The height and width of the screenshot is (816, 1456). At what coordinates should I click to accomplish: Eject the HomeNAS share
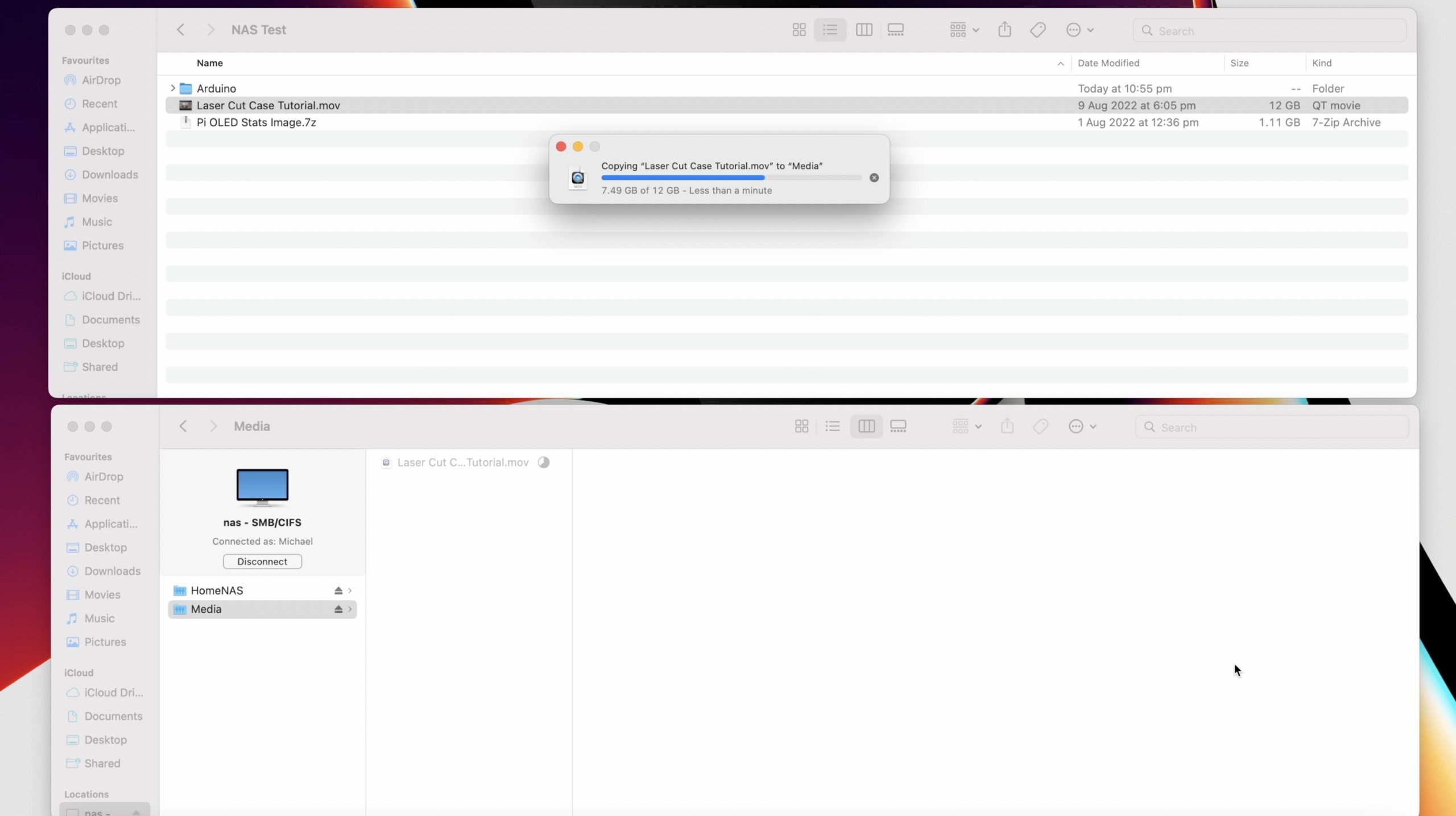[338, 591]
